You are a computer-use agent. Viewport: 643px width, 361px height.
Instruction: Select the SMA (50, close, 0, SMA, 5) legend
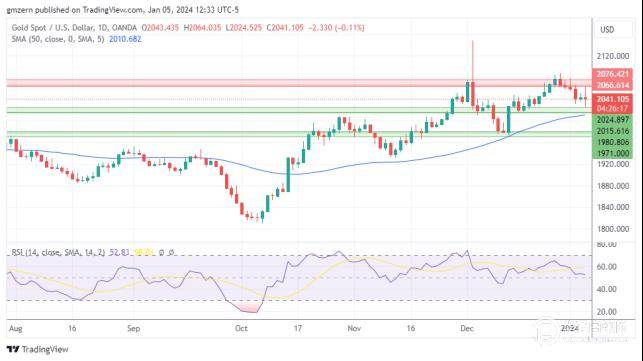click(58, 39)
